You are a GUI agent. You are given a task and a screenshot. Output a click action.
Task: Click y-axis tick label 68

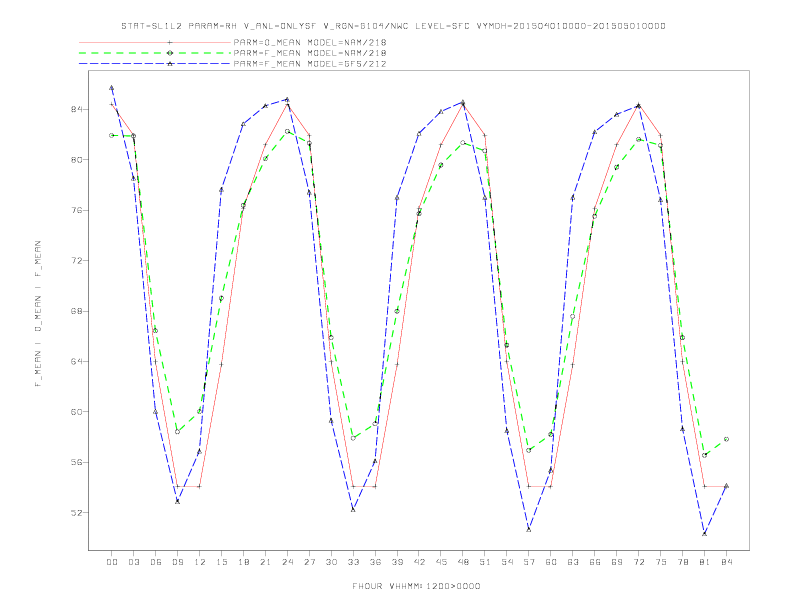(x=76, y=312)
